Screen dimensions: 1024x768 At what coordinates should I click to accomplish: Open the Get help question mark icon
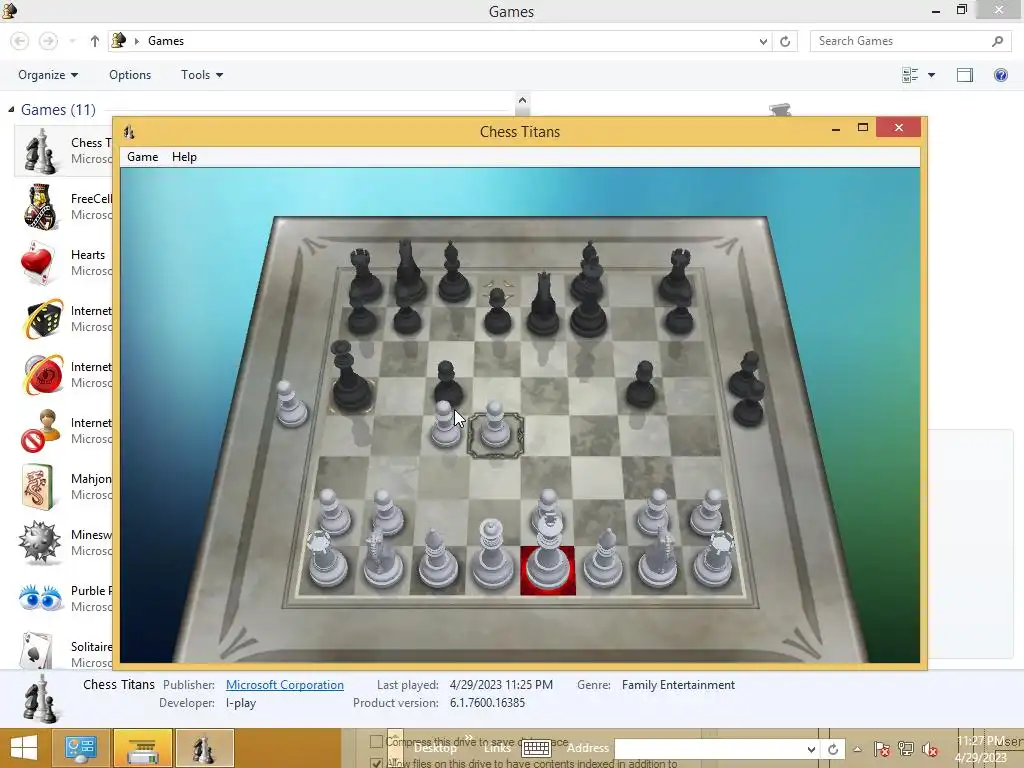1000,75
